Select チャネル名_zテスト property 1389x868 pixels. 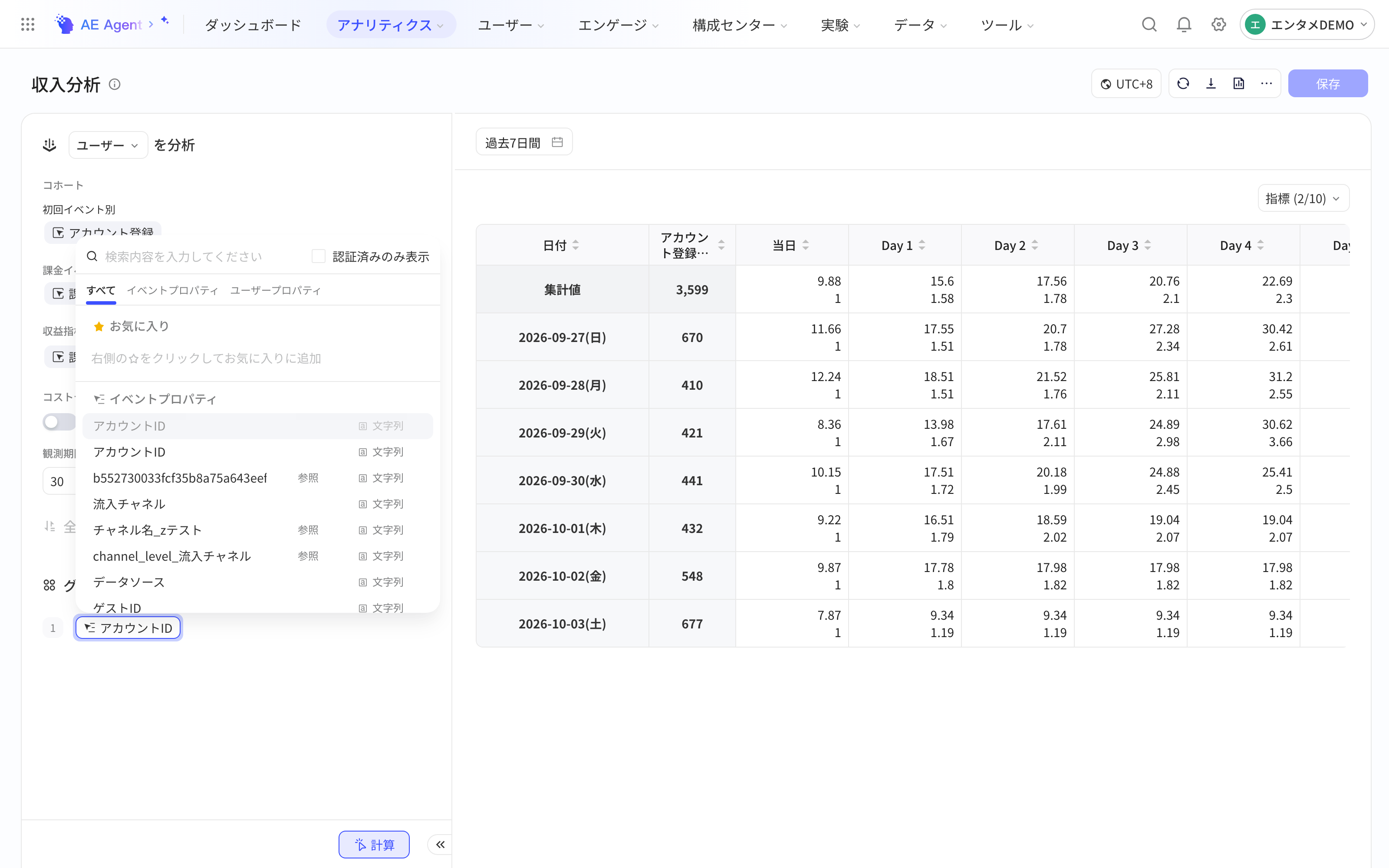258,530
